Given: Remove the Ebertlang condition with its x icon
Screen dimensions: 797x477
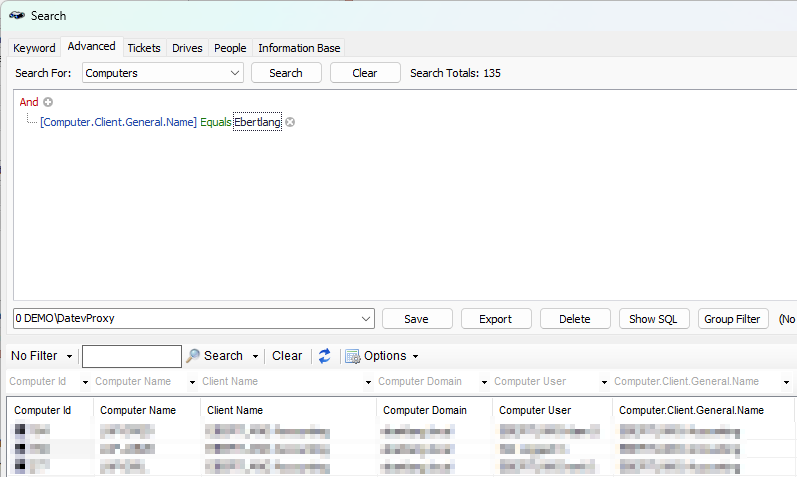Looking at the screenshot, I should click(290, 122).
